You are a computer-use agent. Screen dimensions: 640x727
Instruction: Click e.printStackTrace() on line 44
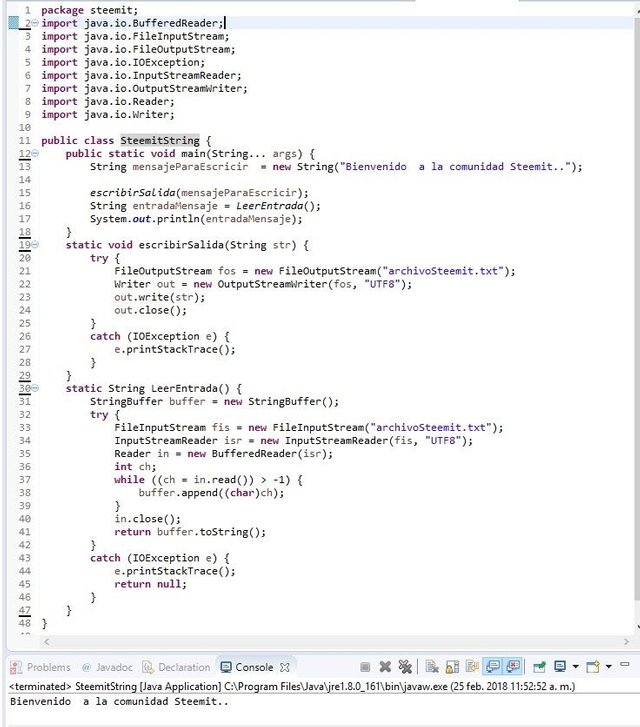point(175,571)
